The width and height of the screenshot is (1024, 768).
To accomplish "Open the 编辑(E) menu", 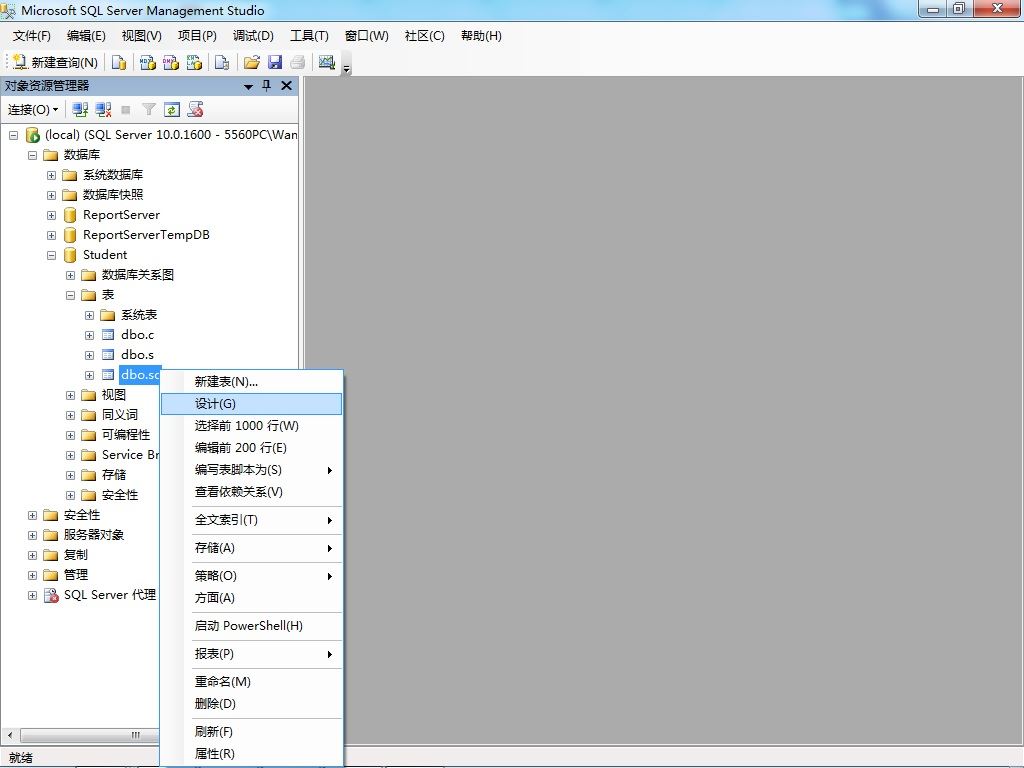I will (x=86, y=36).
